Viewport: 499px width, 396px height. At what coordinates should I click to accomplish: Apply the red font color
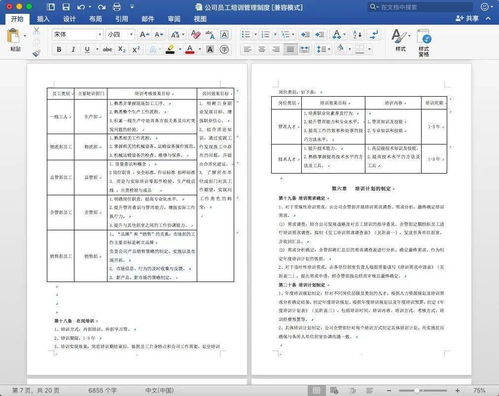pyautogui.click(x=190, y=49)
